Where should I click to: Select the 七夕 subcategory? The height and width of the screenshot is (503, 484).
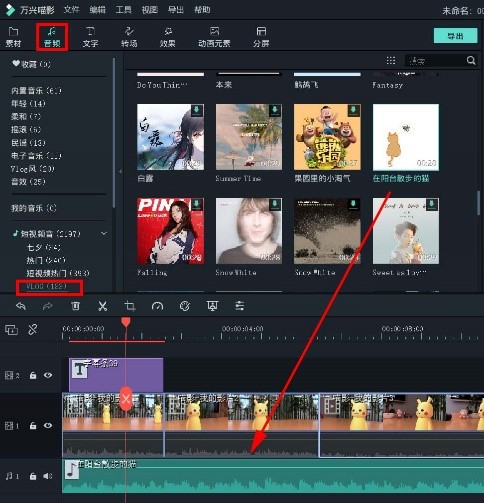(x=44, y=247)
